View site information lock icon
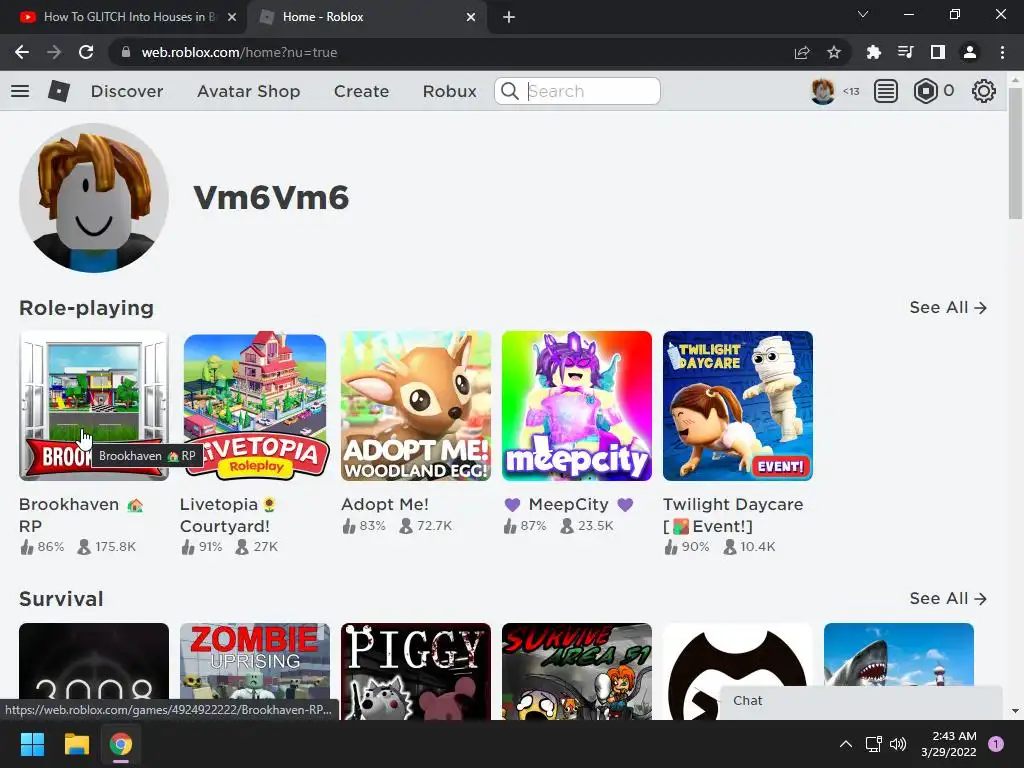Viewport: 1024px width, 768px height. click(x=126, y=52)
